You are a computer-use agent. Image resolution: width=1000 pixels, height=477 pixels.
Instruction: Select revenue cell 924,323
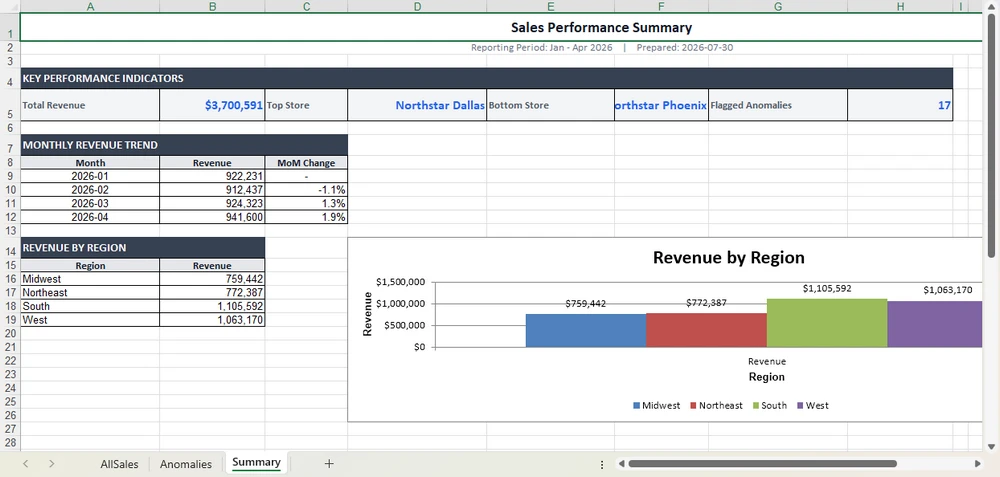[212, 203]
